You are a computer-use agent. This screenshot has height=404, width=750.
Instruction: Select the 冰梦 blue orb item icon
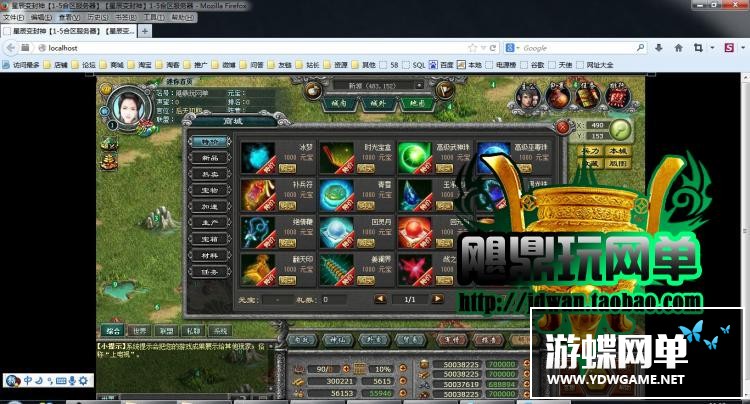[258, 157]
